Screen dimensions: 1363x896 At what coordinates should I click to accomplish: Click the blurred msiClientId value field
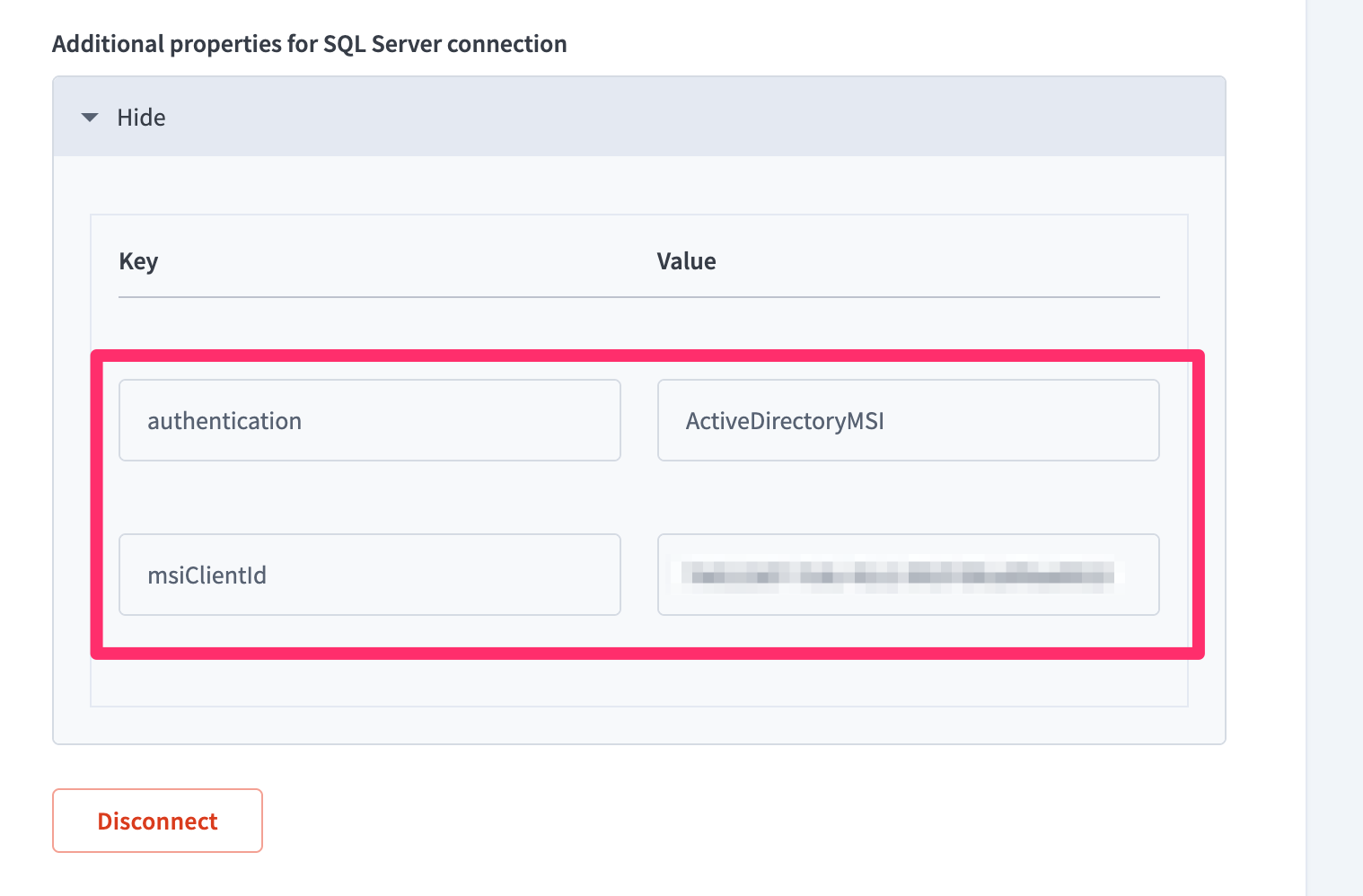pyautogui.click(x=908, y=575)
